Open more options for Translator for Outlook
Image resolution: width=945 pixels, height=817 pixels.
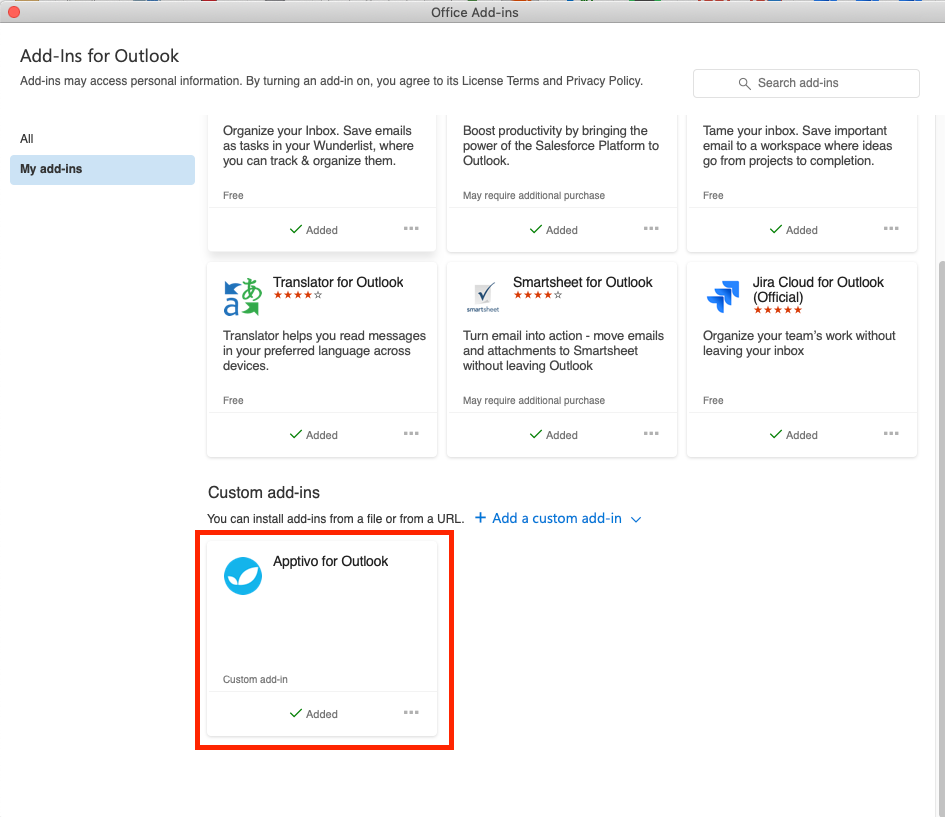411,434
